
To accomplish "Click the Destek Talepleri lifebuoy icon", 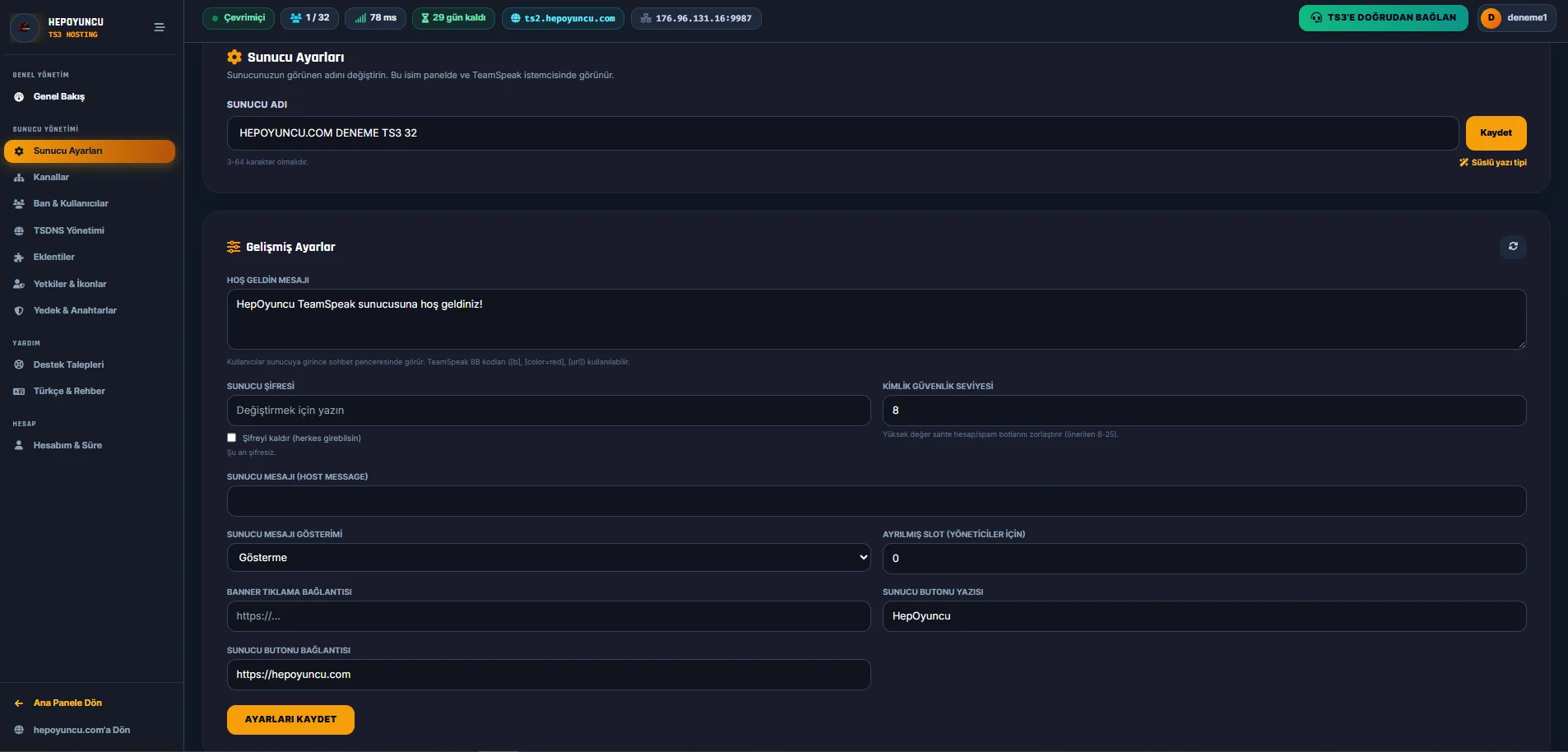I will tap(19, 365).
